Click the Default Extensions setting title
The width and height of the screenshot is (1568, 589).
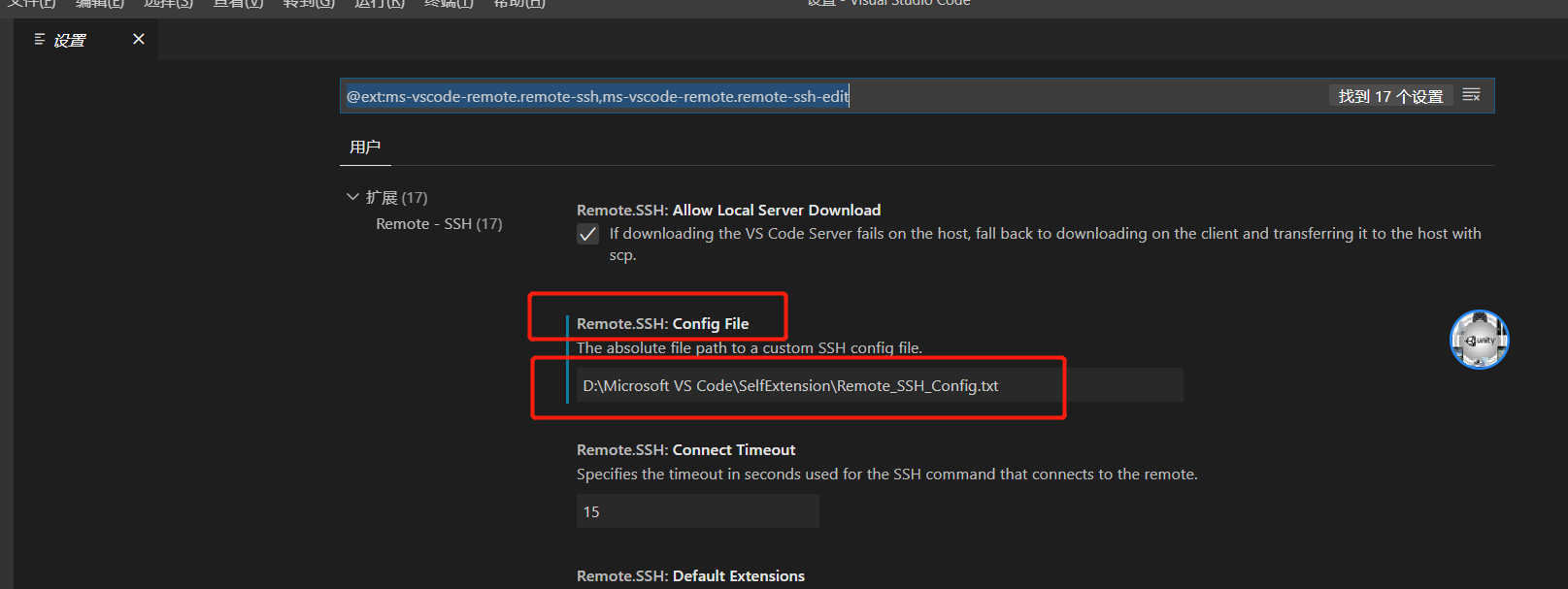pos(690,575)
